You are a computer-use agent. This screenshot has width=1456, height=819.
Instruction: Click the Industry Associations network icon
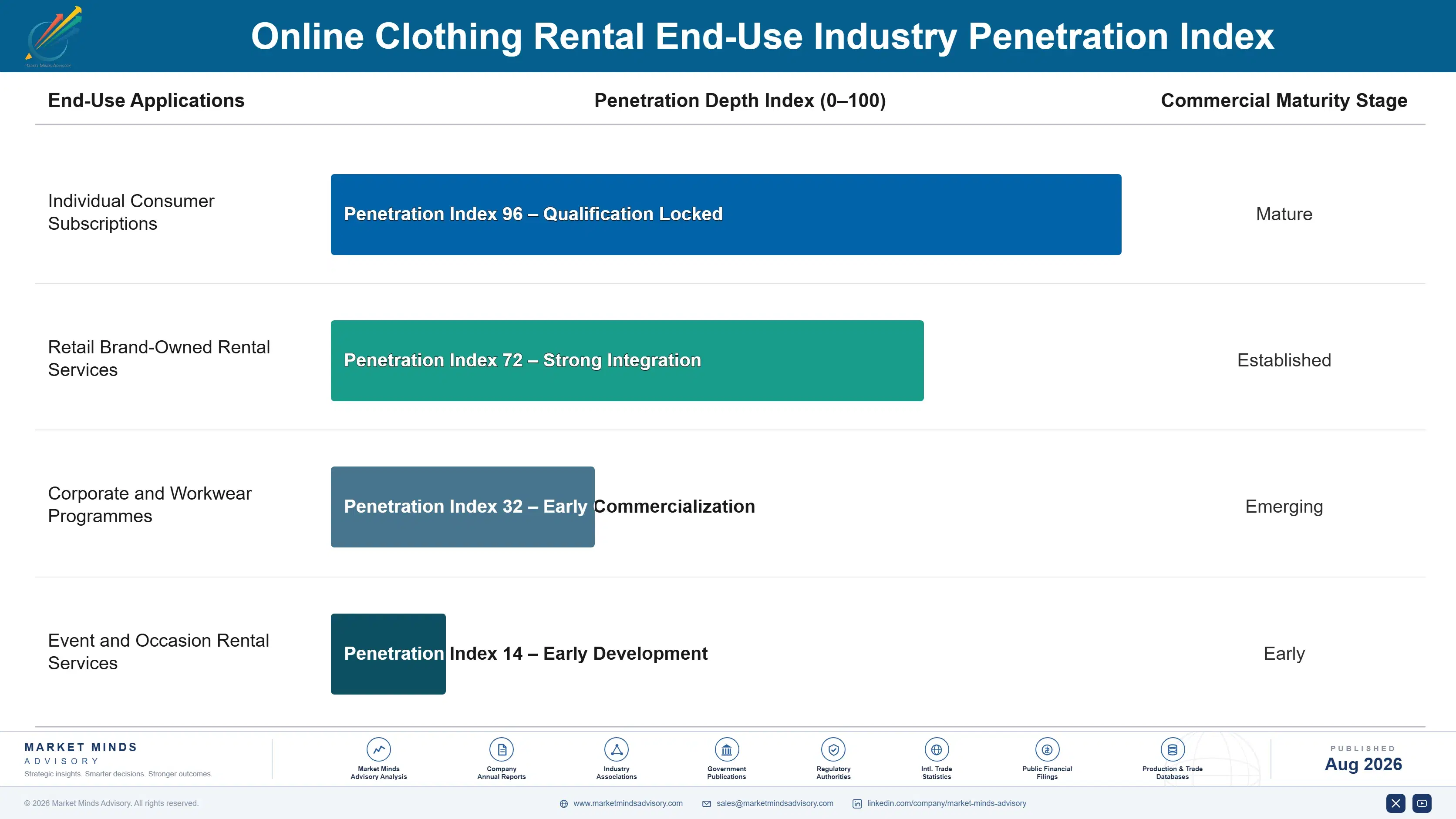[x=617, y=749]
